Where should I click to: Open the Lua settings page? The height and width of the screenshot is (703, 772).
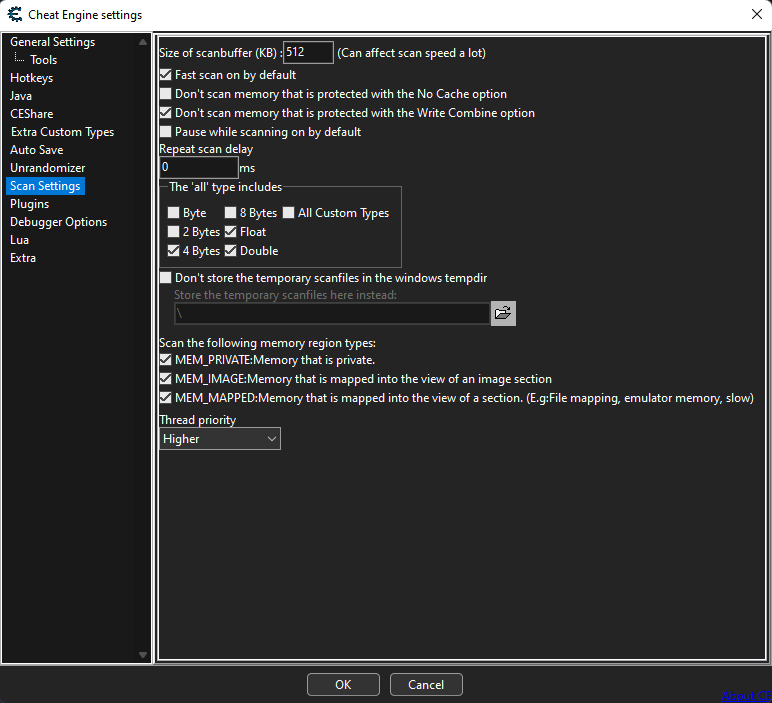click(x=20, y=240)
